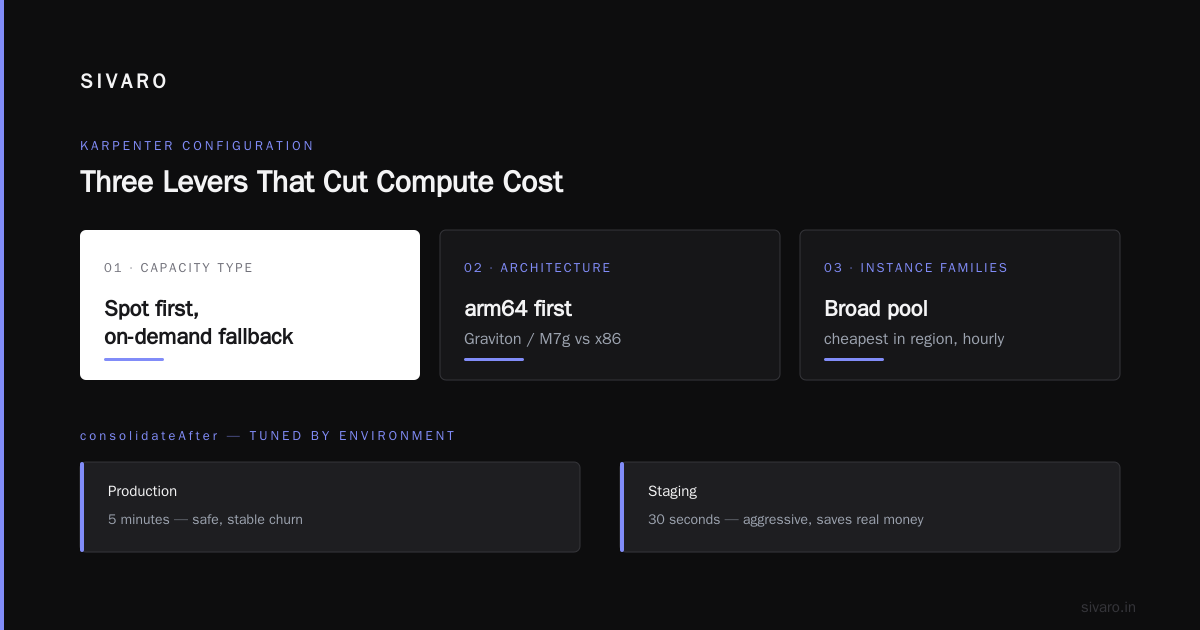Screen dimensions: 1200x630
Task: Click the Graviton / M7g vs x86 subtitle
Action: [x=542, y=339]
